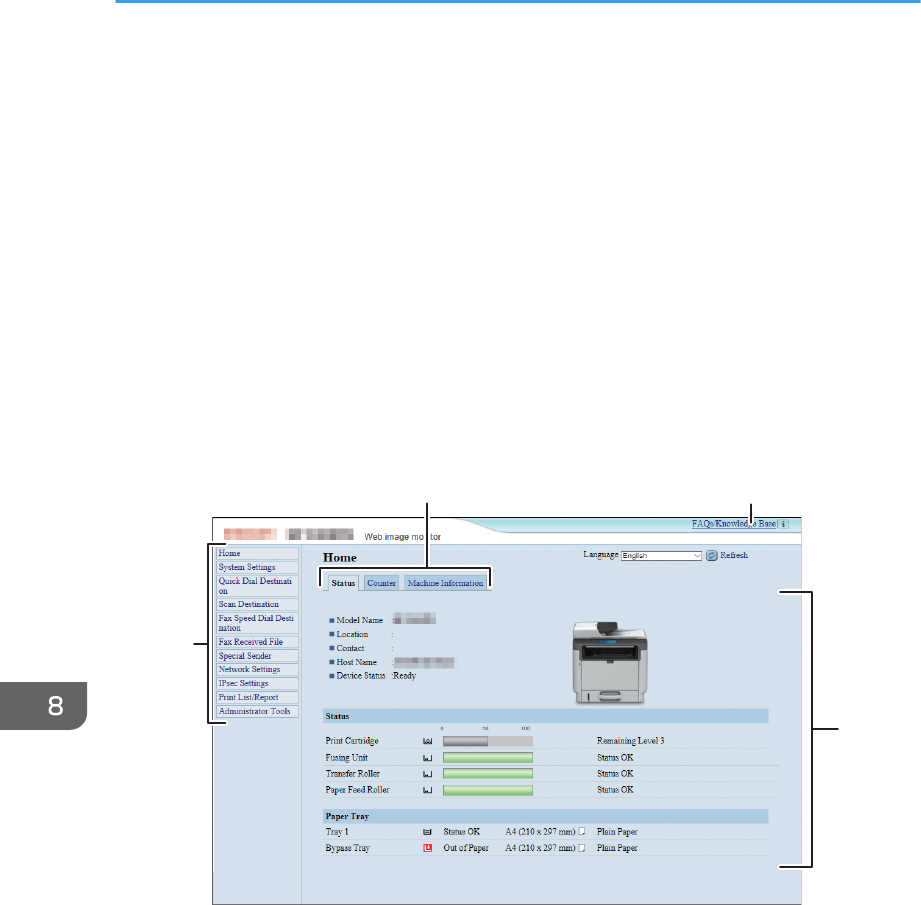
Task: Open the FAQs/Knowledge Base link
Action: [x=734, y=524]
